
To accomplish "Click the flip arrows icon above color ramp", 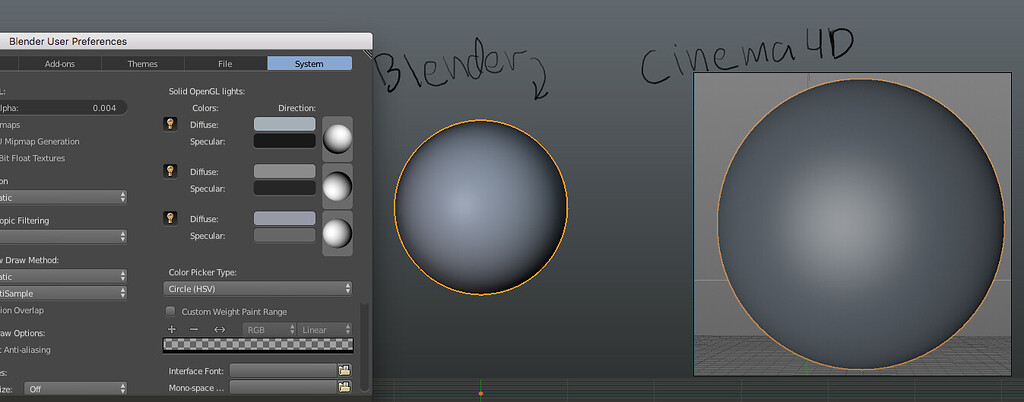I will (x=219, y=330).
